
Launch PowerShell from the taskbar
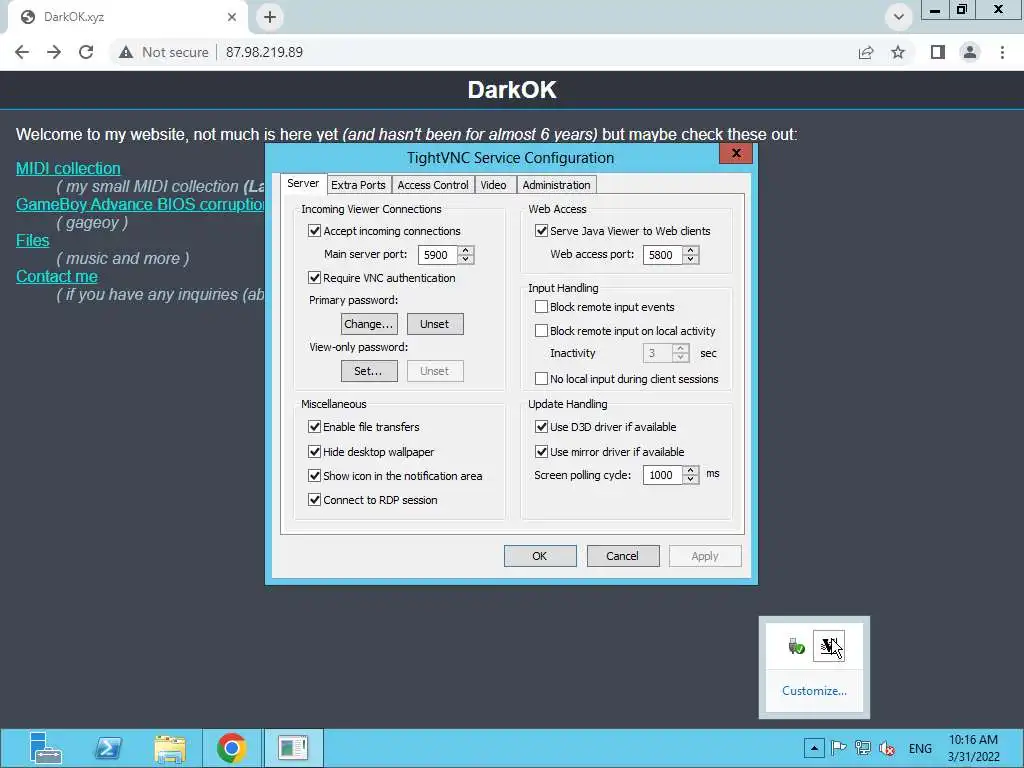108,748
